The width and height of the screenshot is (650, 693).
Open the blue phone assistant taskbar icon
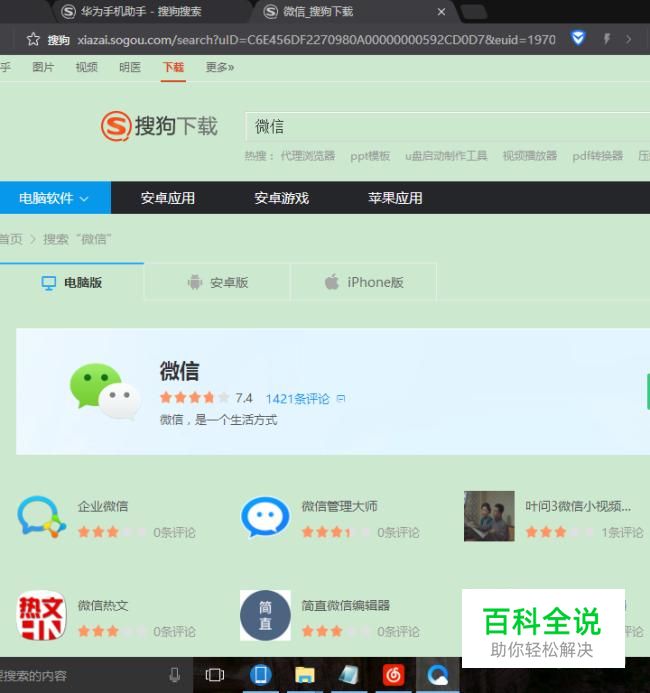[261, 675]
